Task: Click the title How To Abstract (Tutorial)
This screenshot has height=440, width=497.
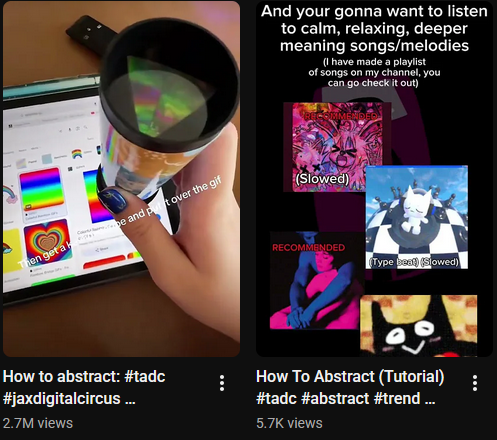Action: point(350,376)
